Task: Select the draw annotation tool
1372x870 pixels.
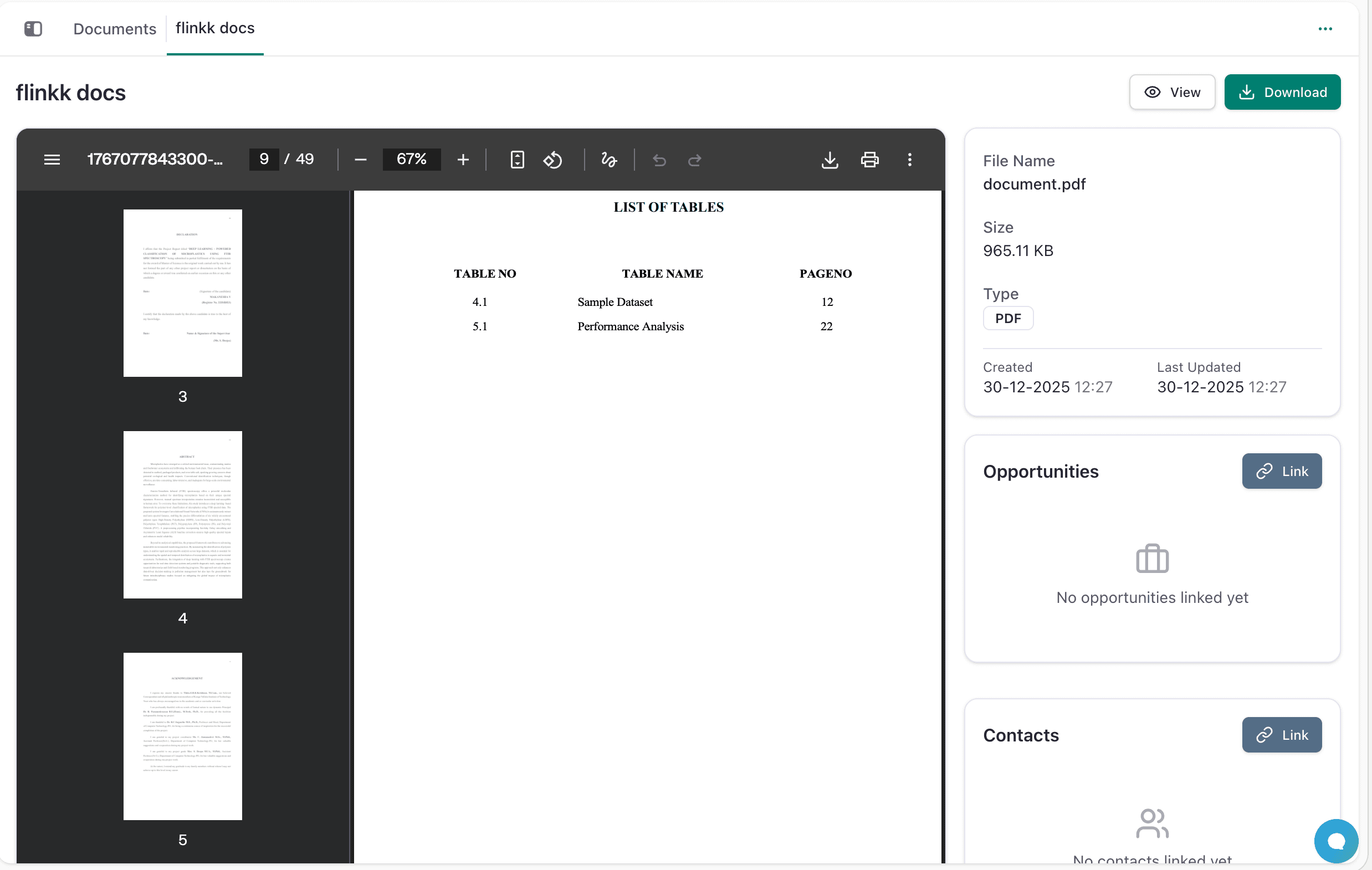Action: [609, 160]
